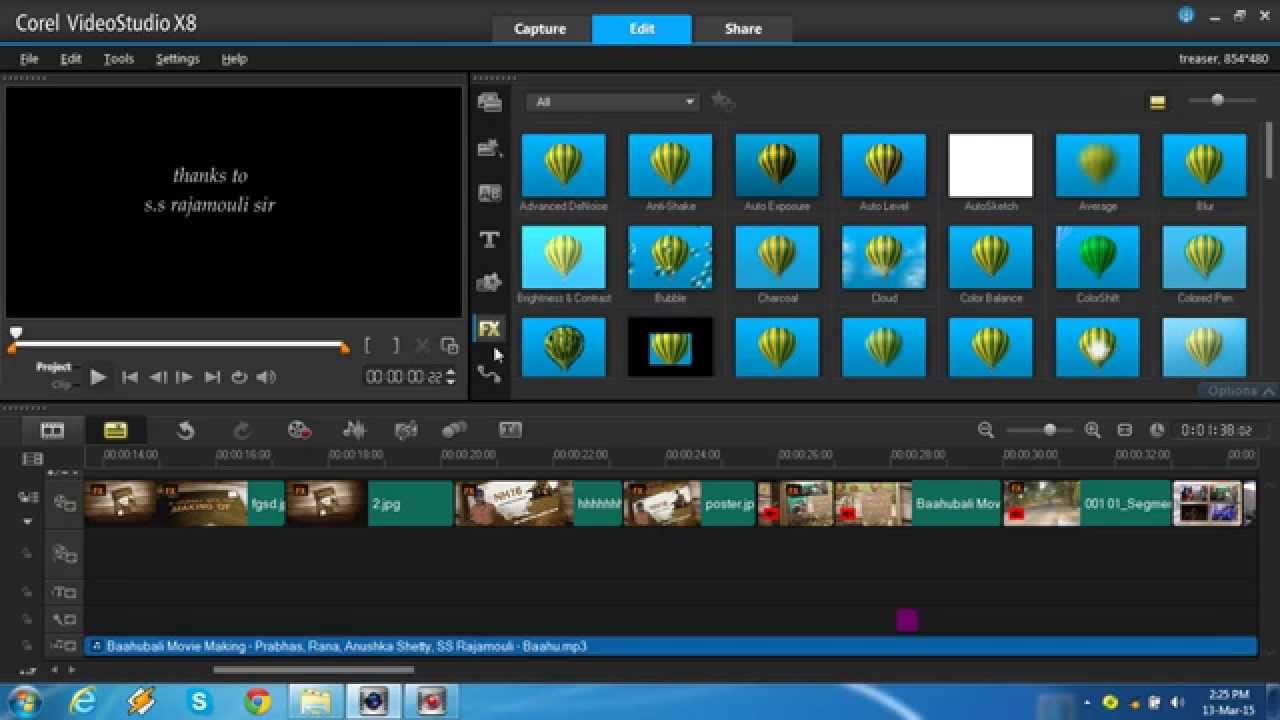Open the Tools menu
This screenshot has height=720, width=1280.
118,59
